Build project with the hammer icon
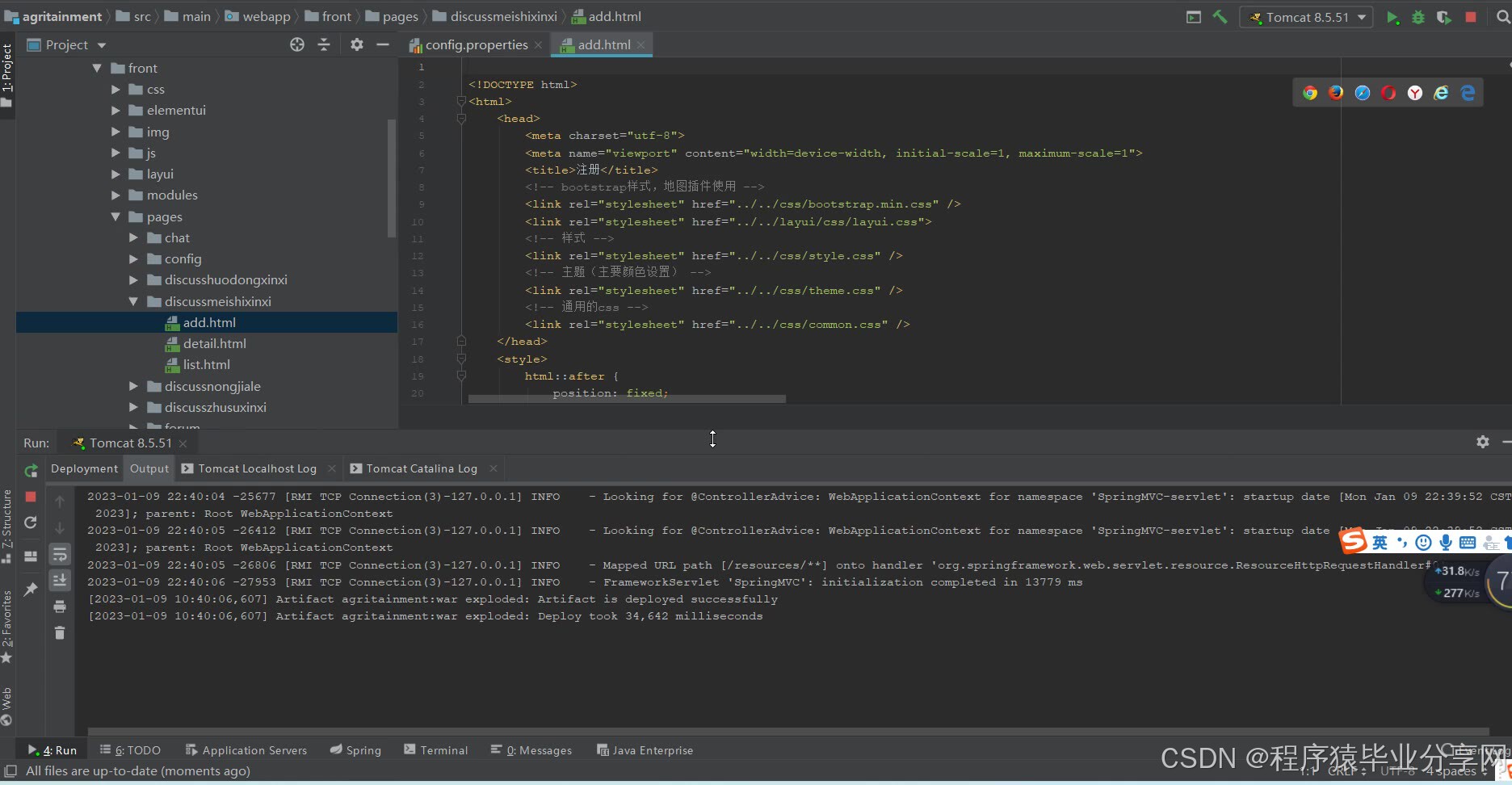This screenshot has height=785, width=1512. click(x=1220, y=17)
